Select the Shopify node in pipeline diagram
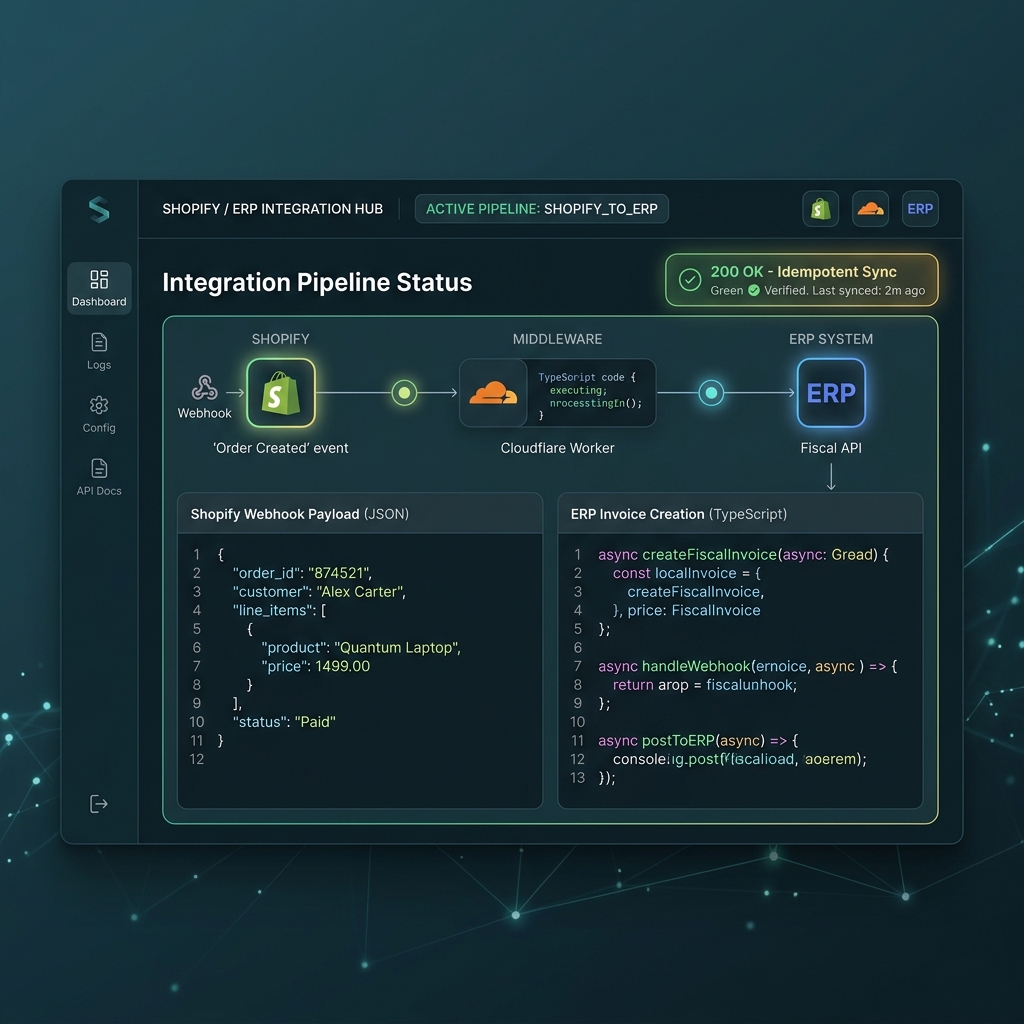Image resolution: width=1024 pixels, height=1024 pixels. pos(281,392)
